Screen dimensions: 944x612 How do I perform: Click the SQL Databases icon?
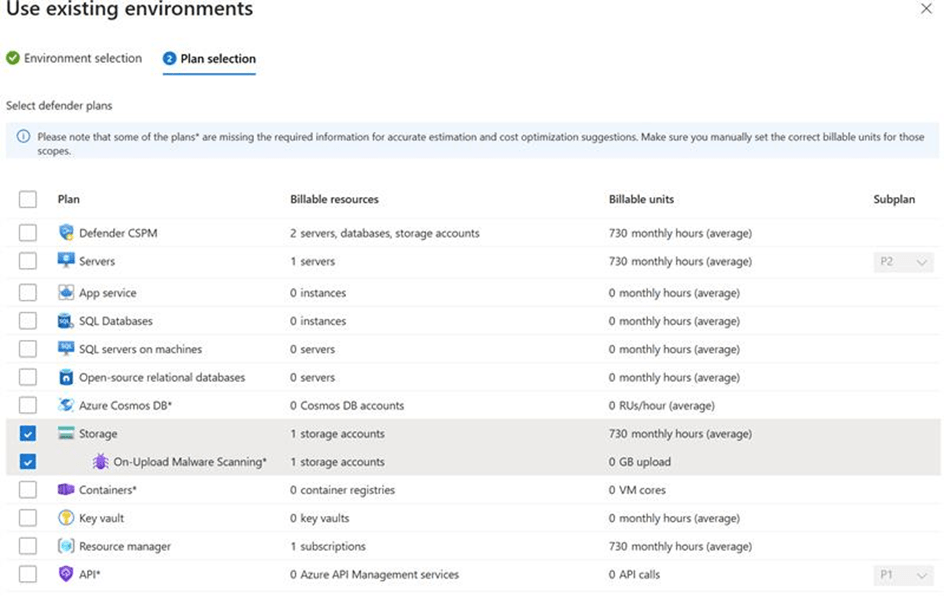[x=66, y=321]
